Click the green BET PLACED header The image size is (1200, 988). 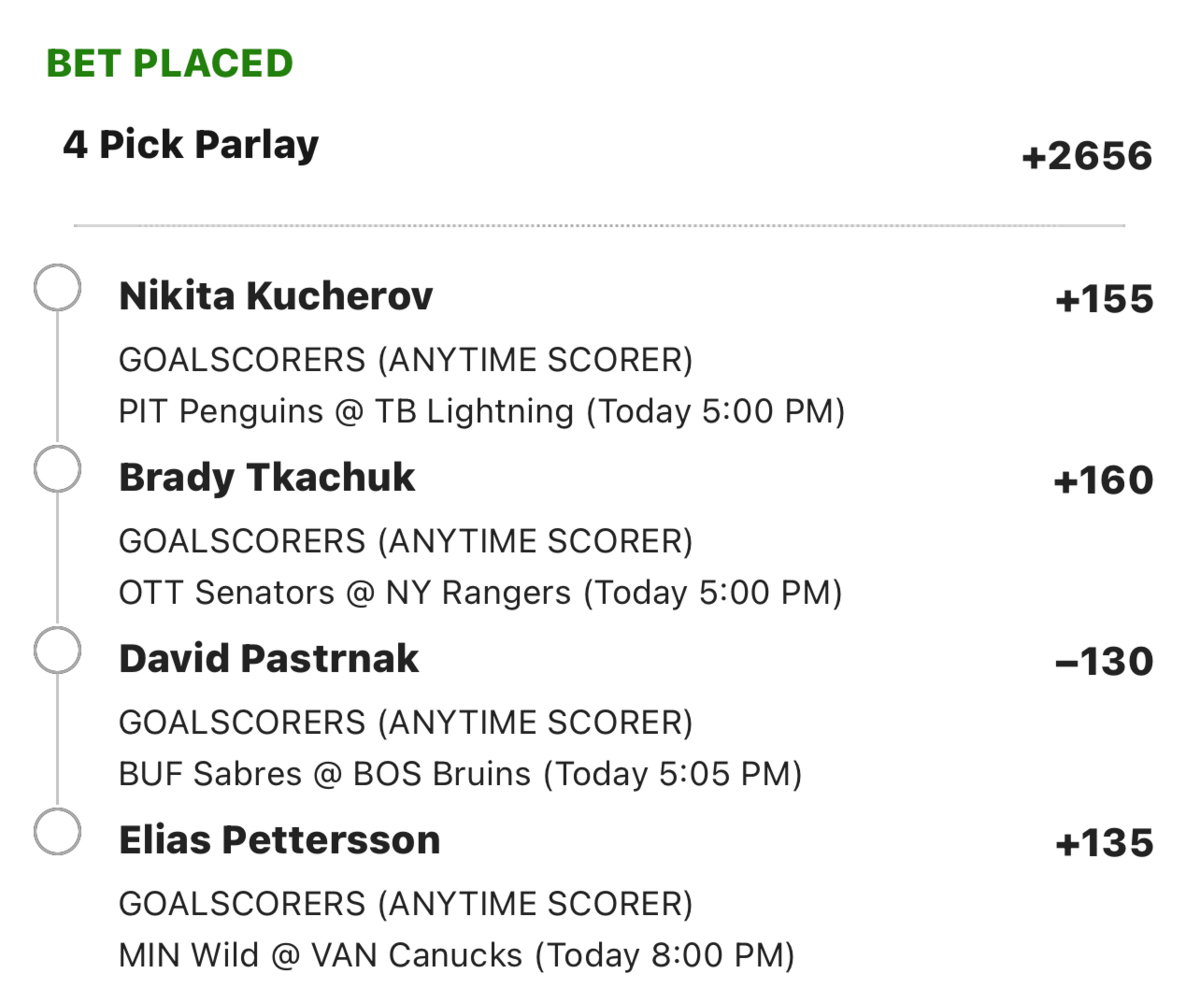(169, 64)
